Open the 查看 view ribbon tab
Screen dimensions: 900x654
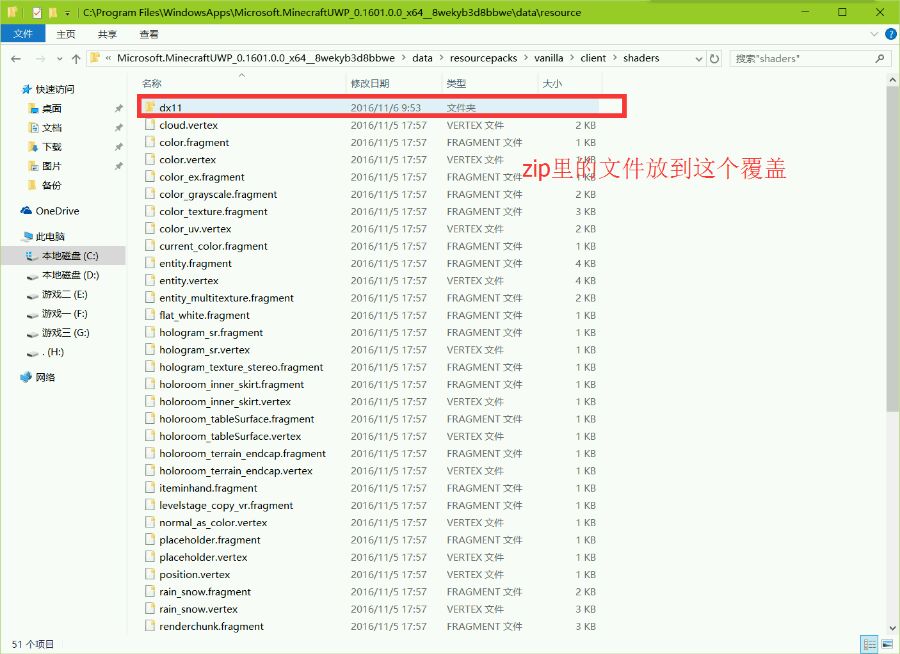[x=149, y=34]
